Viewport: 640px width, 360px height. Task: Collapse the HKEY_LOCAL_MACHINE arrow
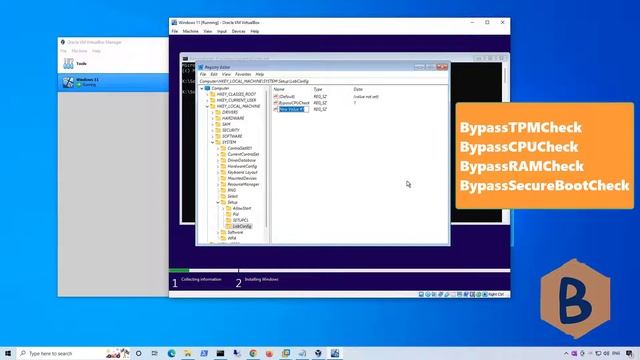tap(207, 106)
